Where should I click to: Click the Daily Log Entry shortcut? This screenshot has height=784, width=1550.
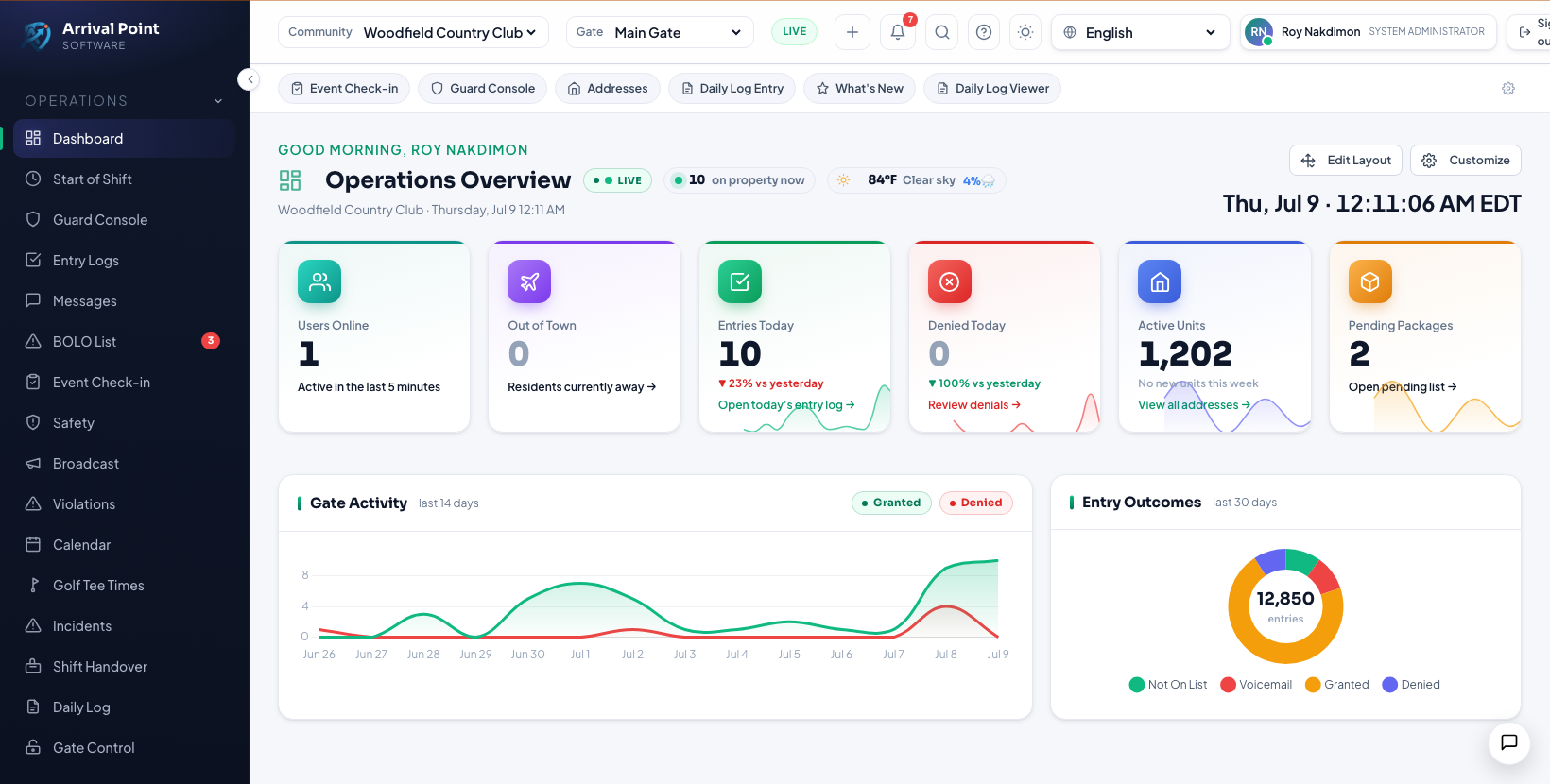732,89
